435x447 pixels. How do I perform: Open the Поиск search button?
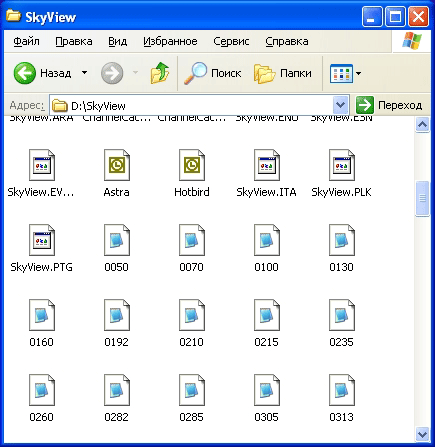click(x=213, y=73)
